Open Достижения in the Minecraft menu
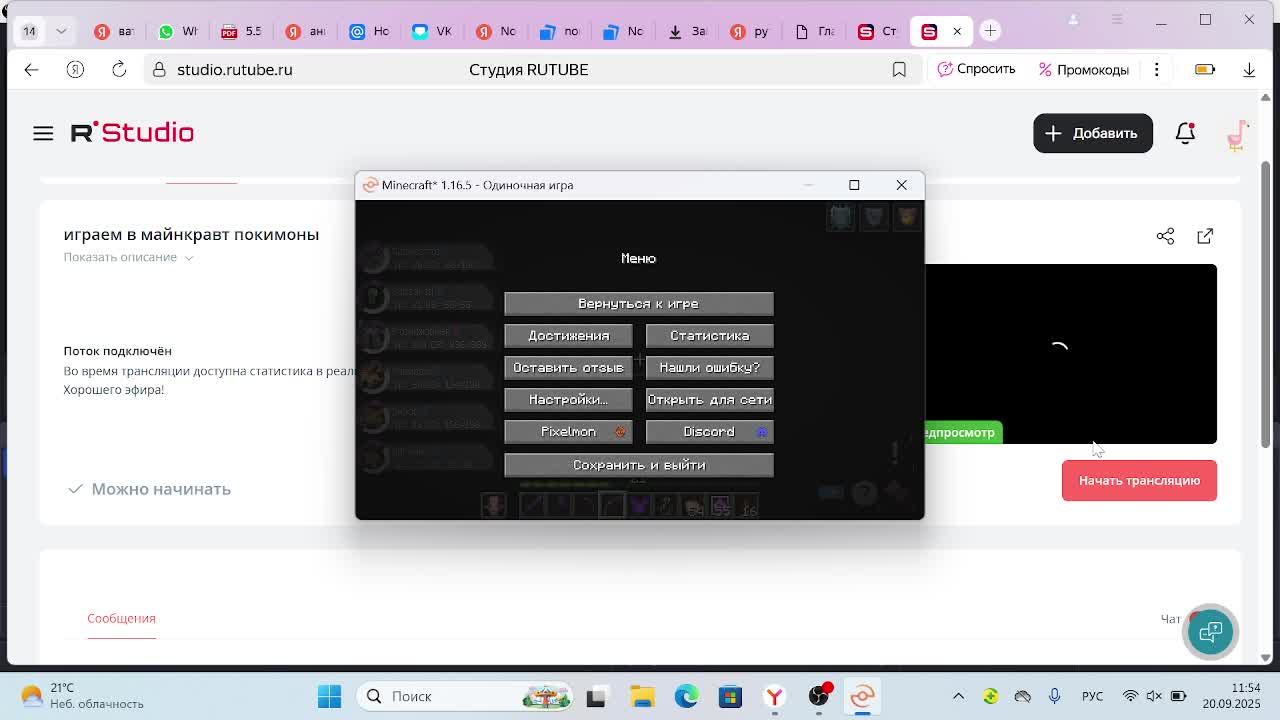The height and width of the screenshot is (720, 1280). (568, 336)
